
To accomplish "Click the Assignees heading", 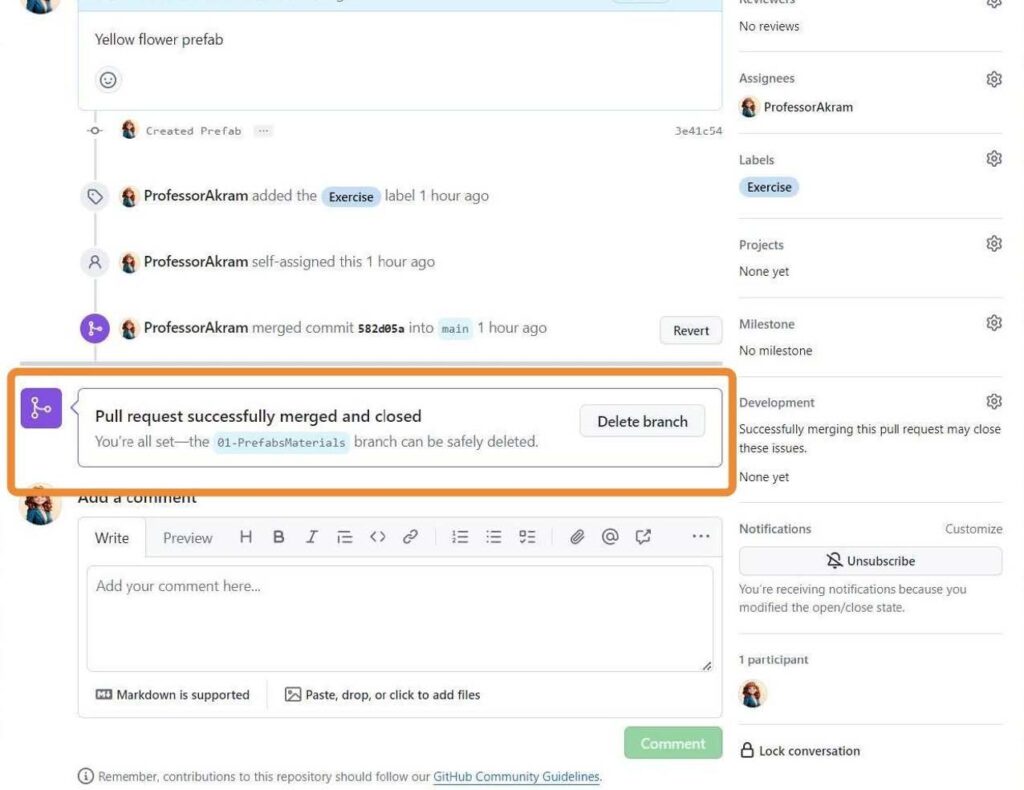I will (766, 78).
